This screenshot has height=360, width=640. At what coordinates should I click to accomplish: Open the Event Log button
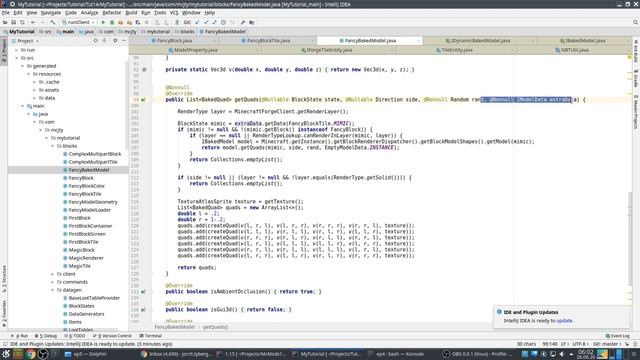tap(618, 336)
